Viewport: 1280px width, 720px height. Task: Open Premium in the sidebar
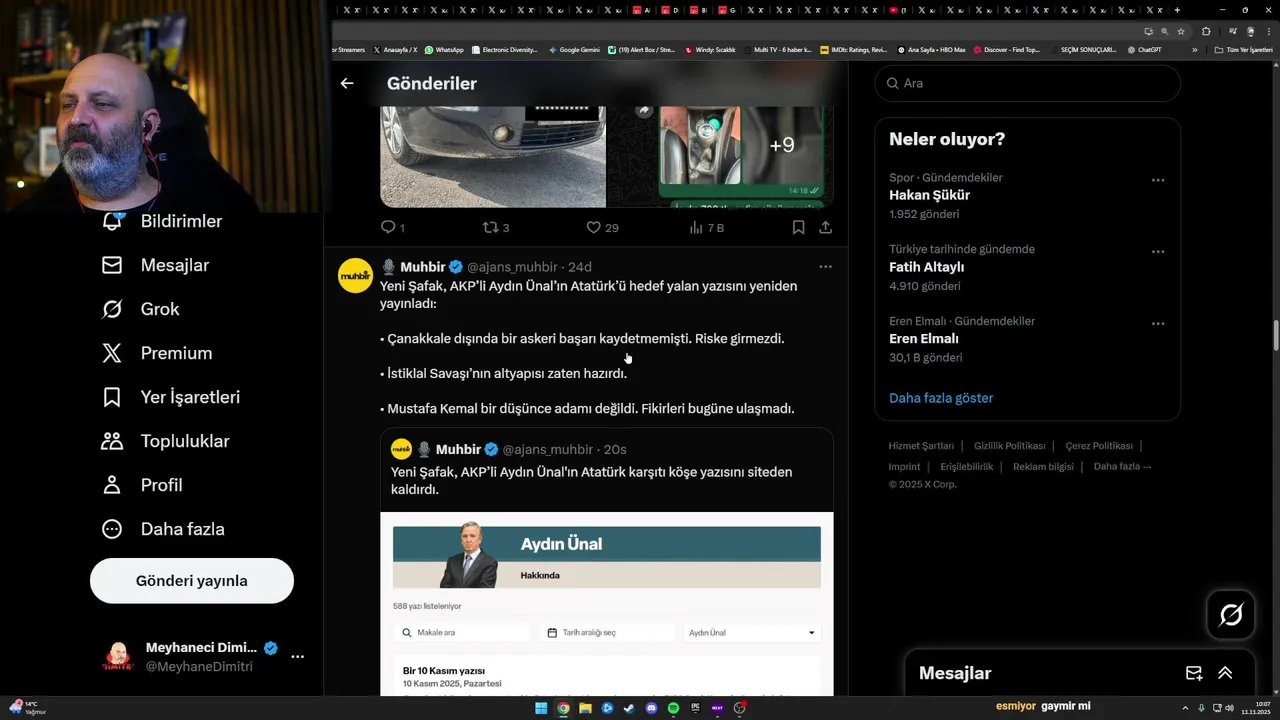(x=157, y=353)
